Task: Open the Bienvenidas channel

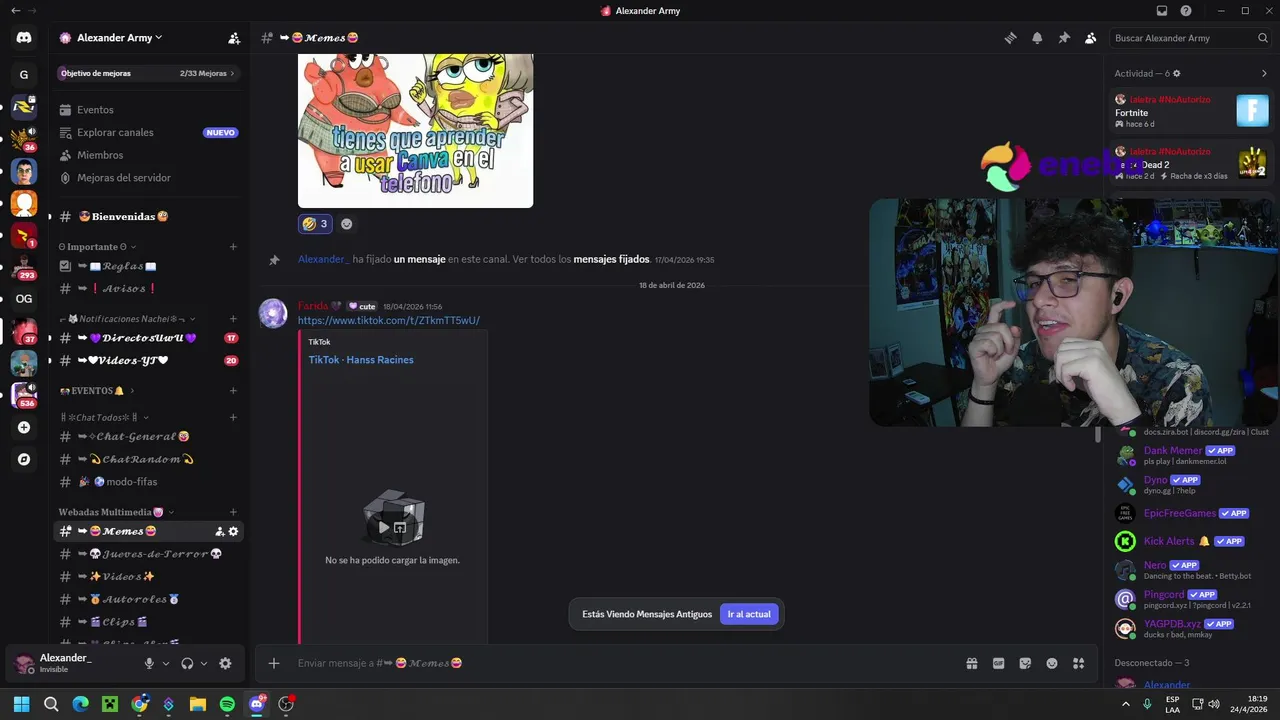Action: pos(147,217)
